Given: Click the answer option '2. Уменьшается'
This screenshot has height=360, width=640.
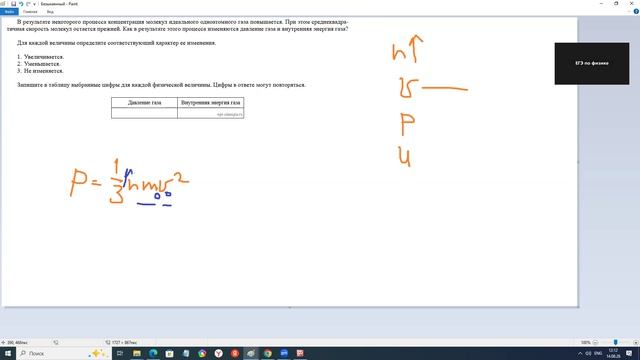Looking at the screenshot, I should click(39, 64).
